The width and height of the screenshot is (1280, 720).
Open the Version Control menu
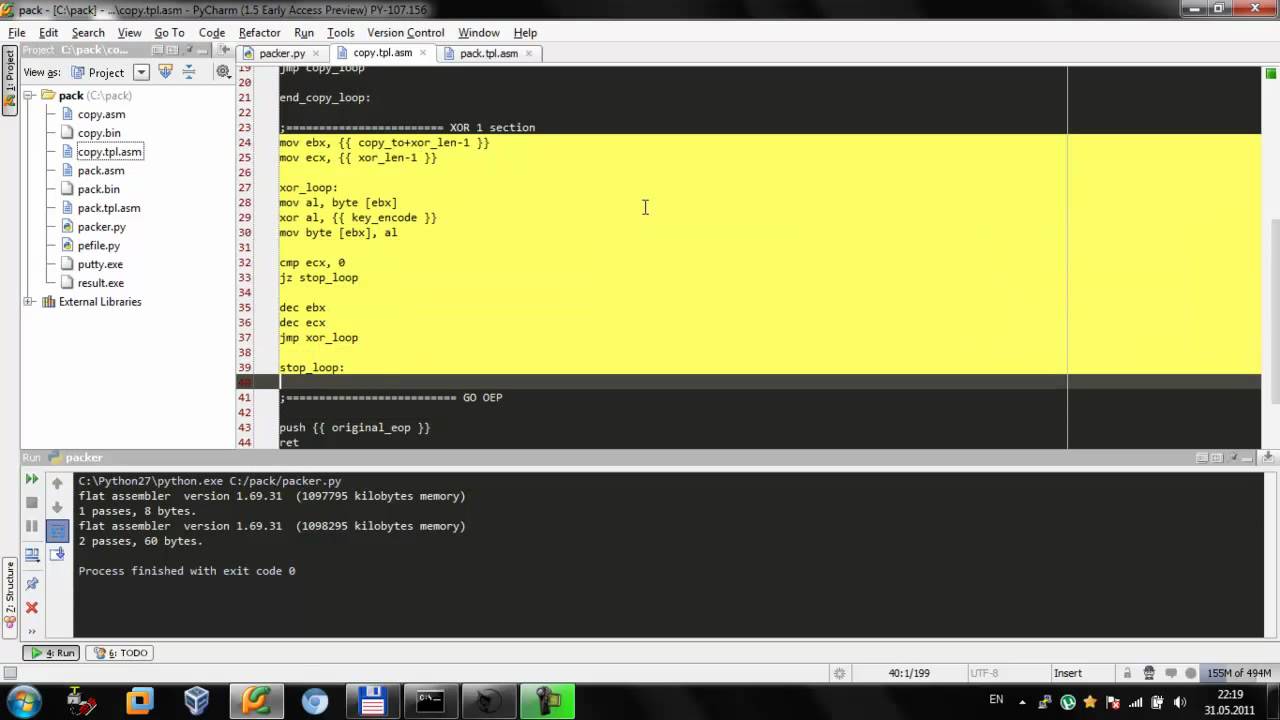(x=406, y=33)
